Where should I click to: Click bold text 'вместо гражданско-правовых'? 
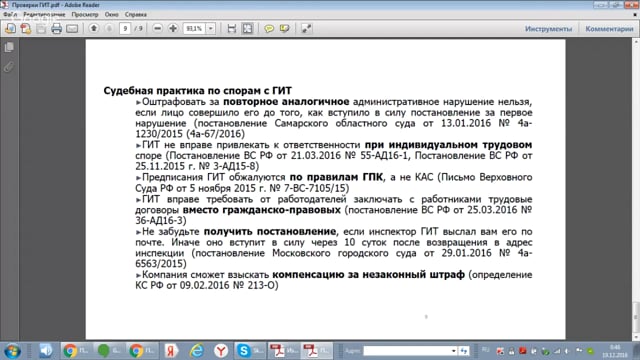[x=262, y=210]
